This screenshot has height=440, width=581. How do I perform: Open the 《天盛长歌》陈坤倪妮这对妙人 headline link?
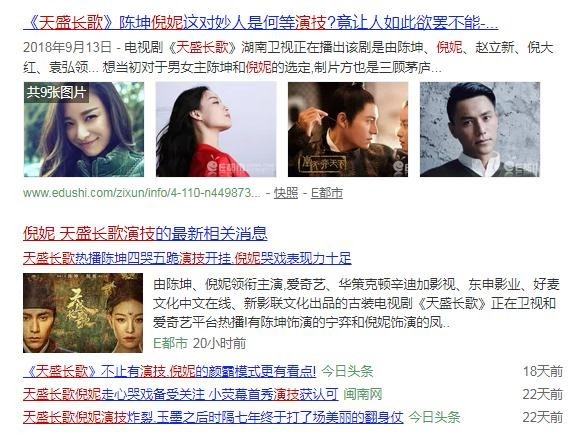click(x=260, y=23)
